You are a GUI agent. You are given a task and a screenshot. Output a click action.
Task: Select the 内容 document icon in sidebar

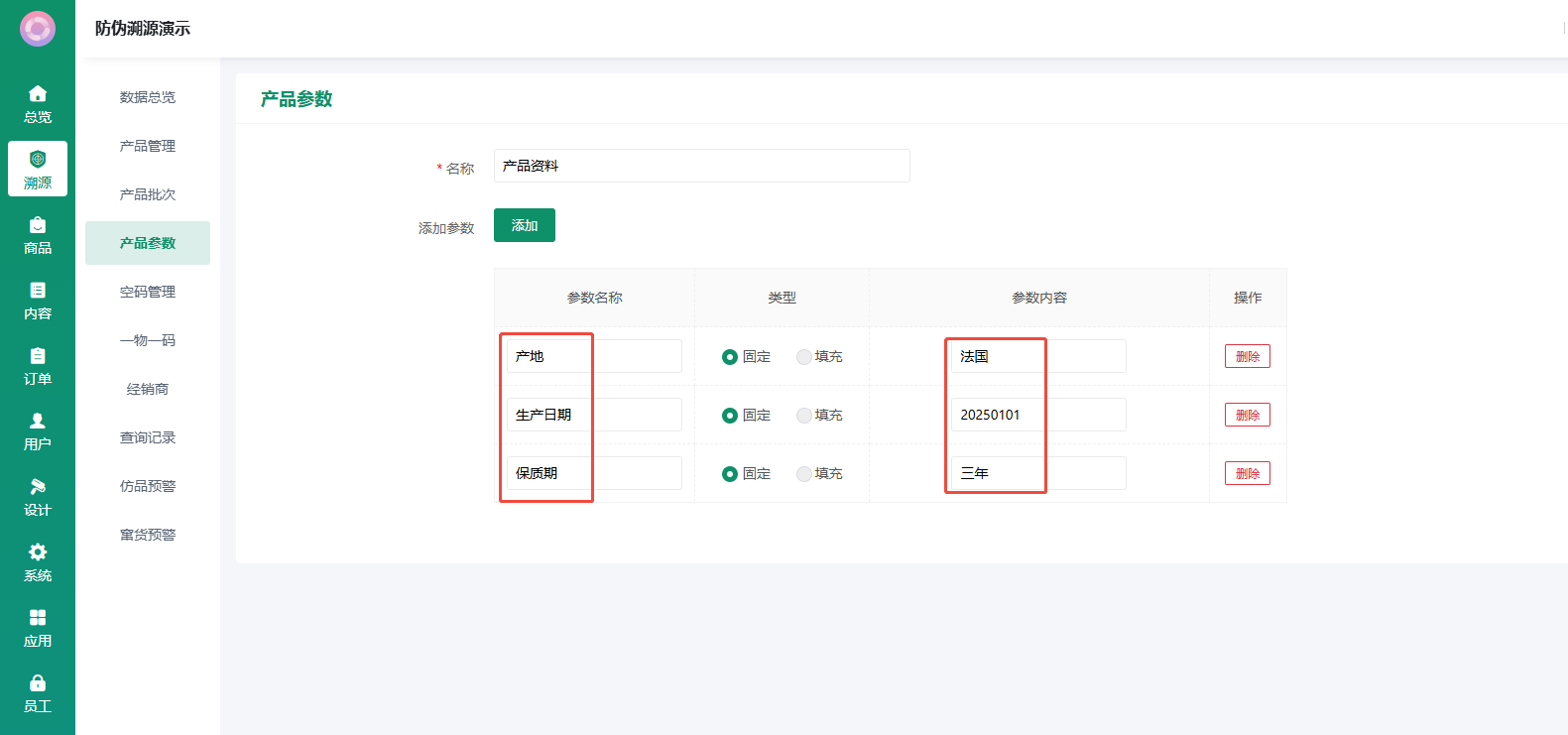click(38, 291)
